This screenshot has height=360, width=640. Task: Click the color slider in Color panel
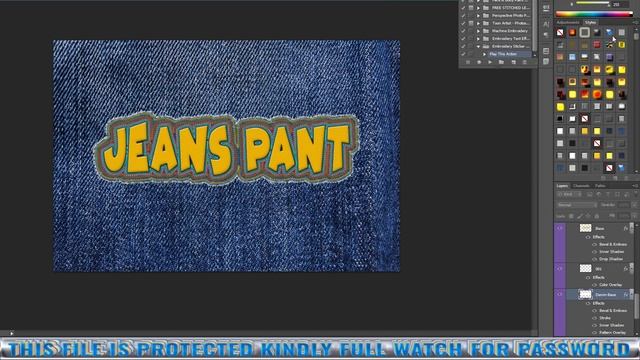[592, 4]
